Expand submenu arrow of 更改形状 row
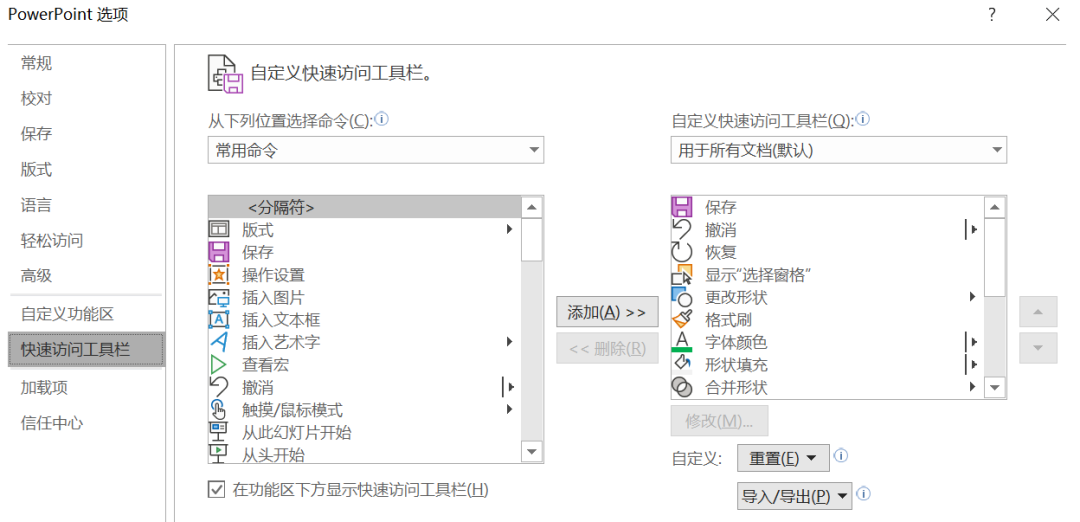 [973, 297]
